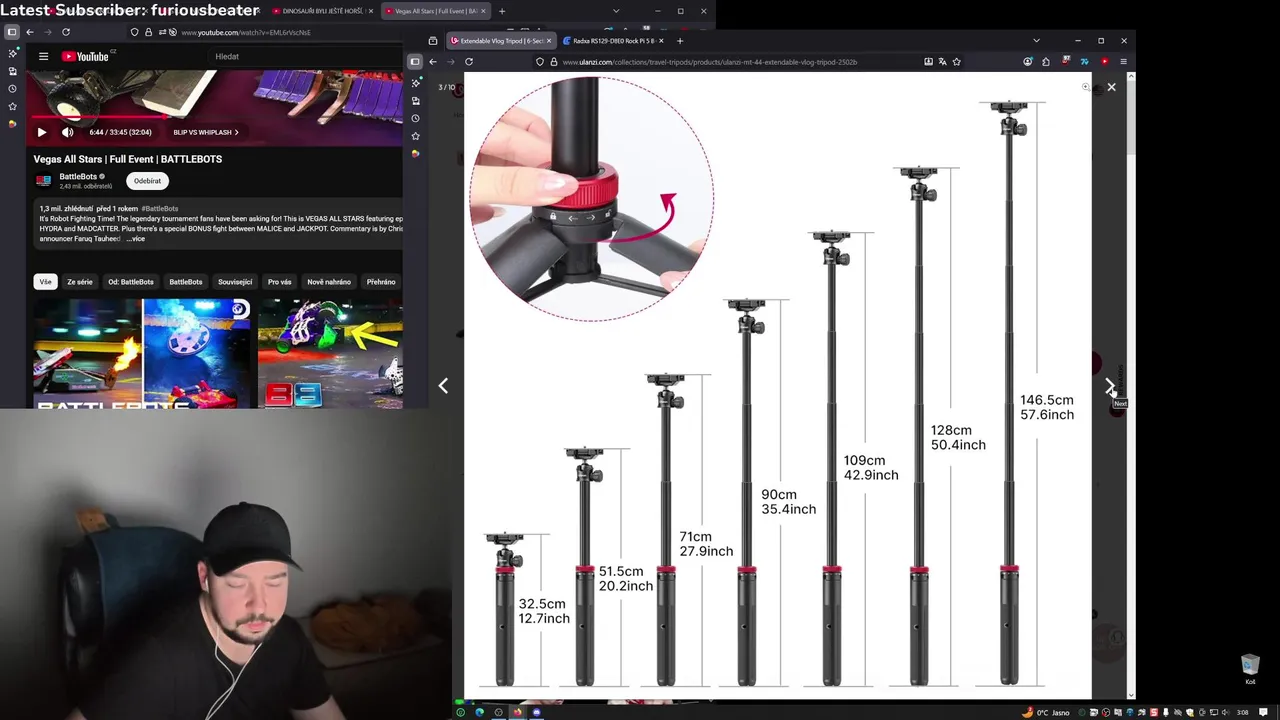Select the Ze série filter chip
The width and height of the screenshot is (1280, 720).
[80, 282]
